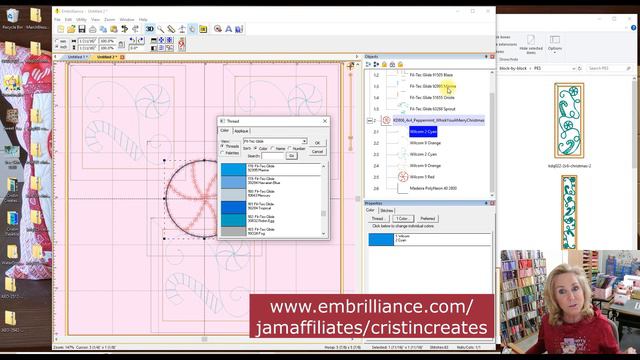The width and height of the screenshot is (640, 360).
Task: Select Madeira PolyNeon 40 2800 object row
Action: point(433,189)
